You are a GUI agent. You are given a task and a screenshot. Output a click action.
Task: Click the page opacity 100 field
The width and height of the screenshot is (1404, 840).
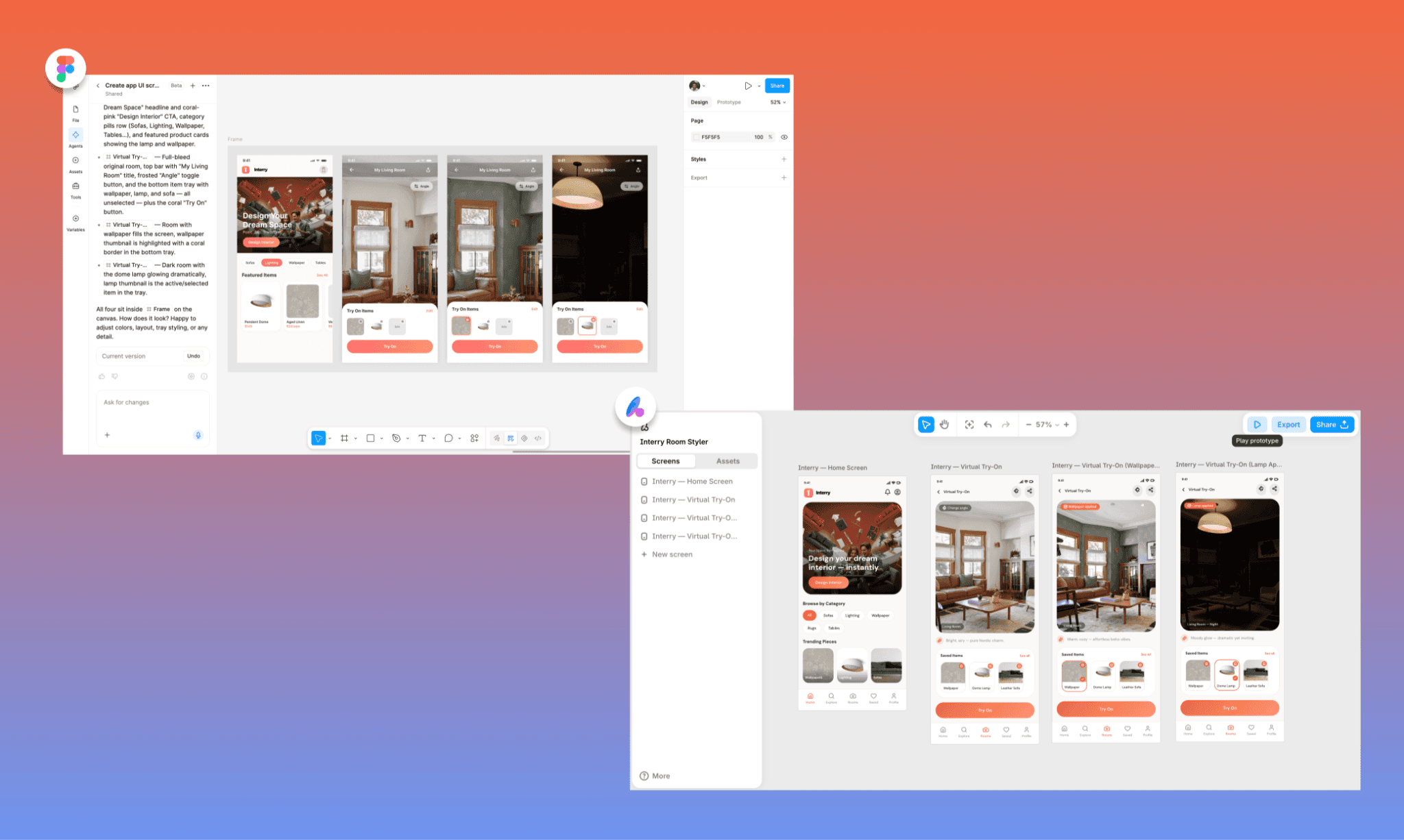[759, 137]
